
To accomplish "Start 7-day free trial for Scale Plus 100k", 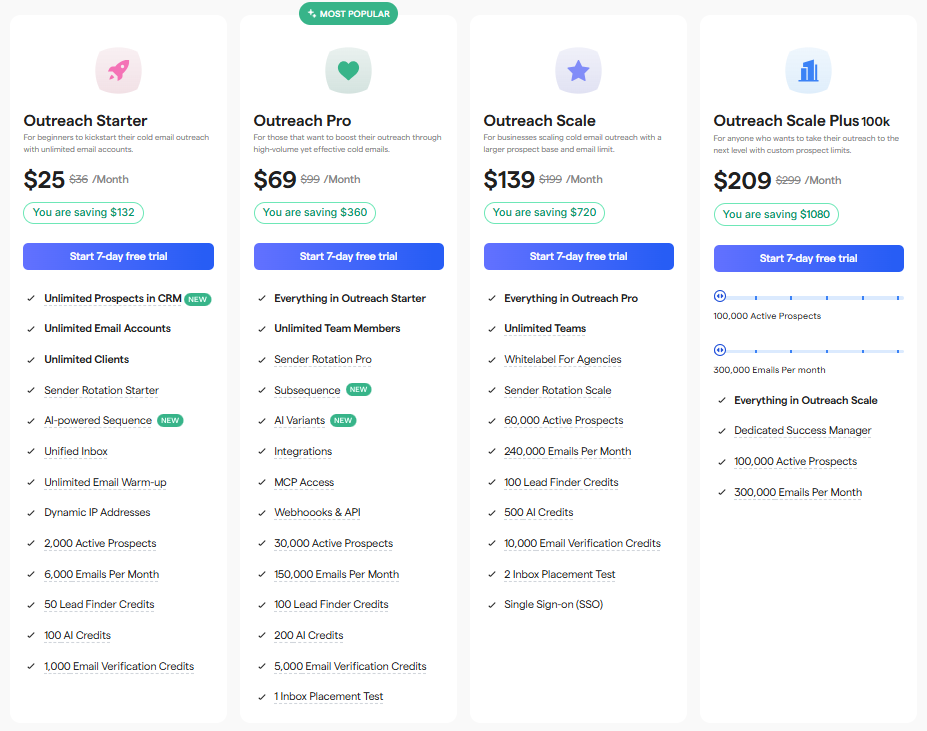I will (809, 258).
